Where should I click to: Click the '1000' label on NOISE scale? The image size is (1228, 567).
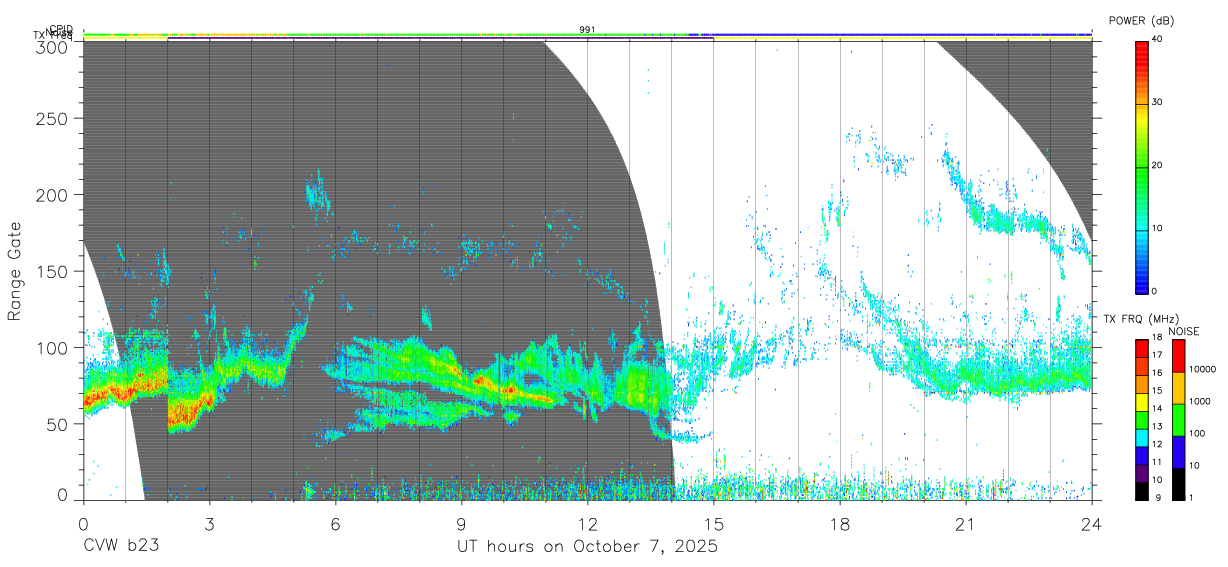1200,401
